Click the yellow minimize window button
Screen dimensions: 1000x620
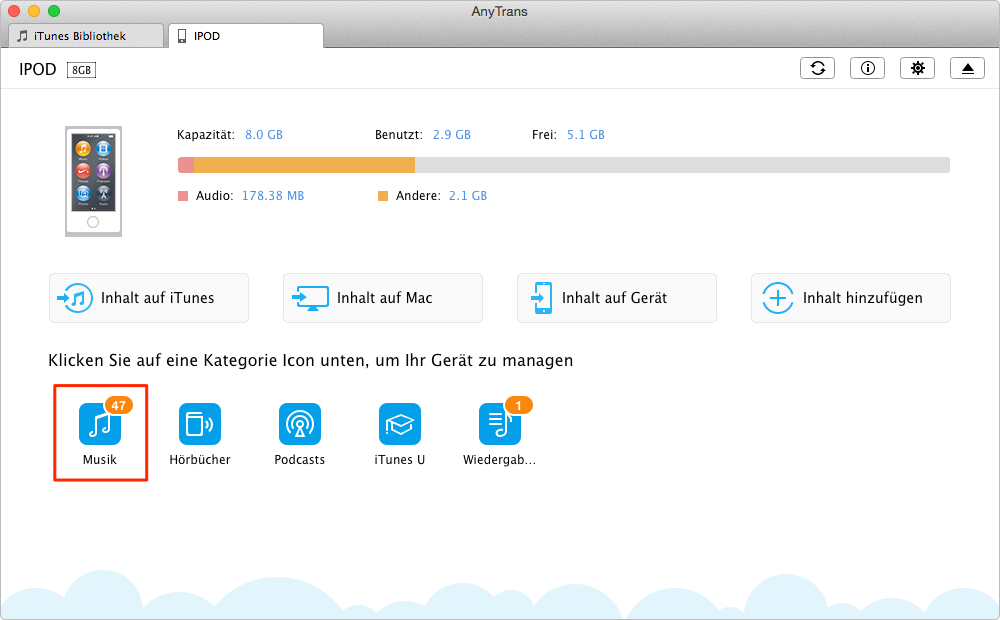tap(34, 11)
